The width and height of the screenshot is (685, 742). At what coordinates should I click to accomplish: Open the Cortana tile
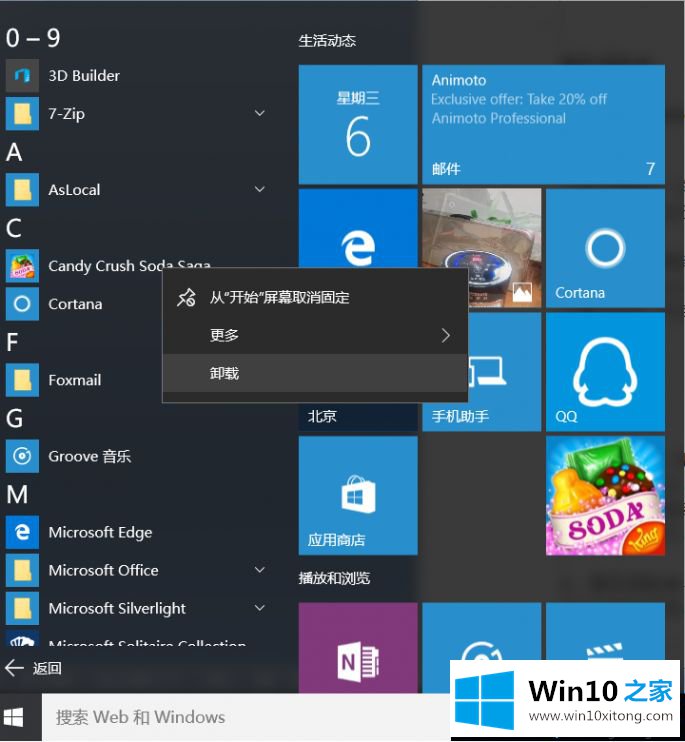tap(606, 248)
